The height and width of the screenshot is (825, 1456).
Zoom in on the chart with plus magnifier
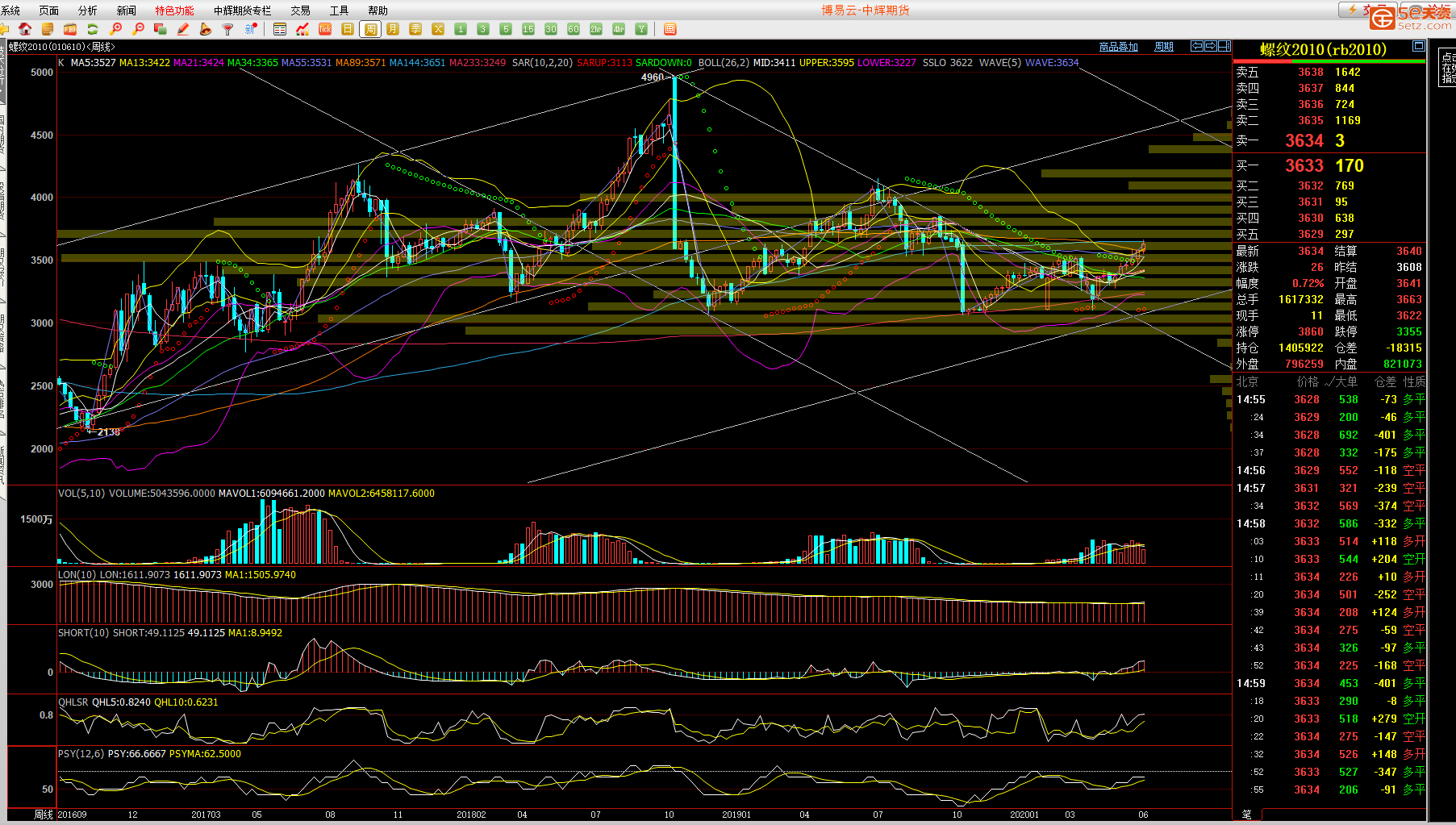point(115,29)
